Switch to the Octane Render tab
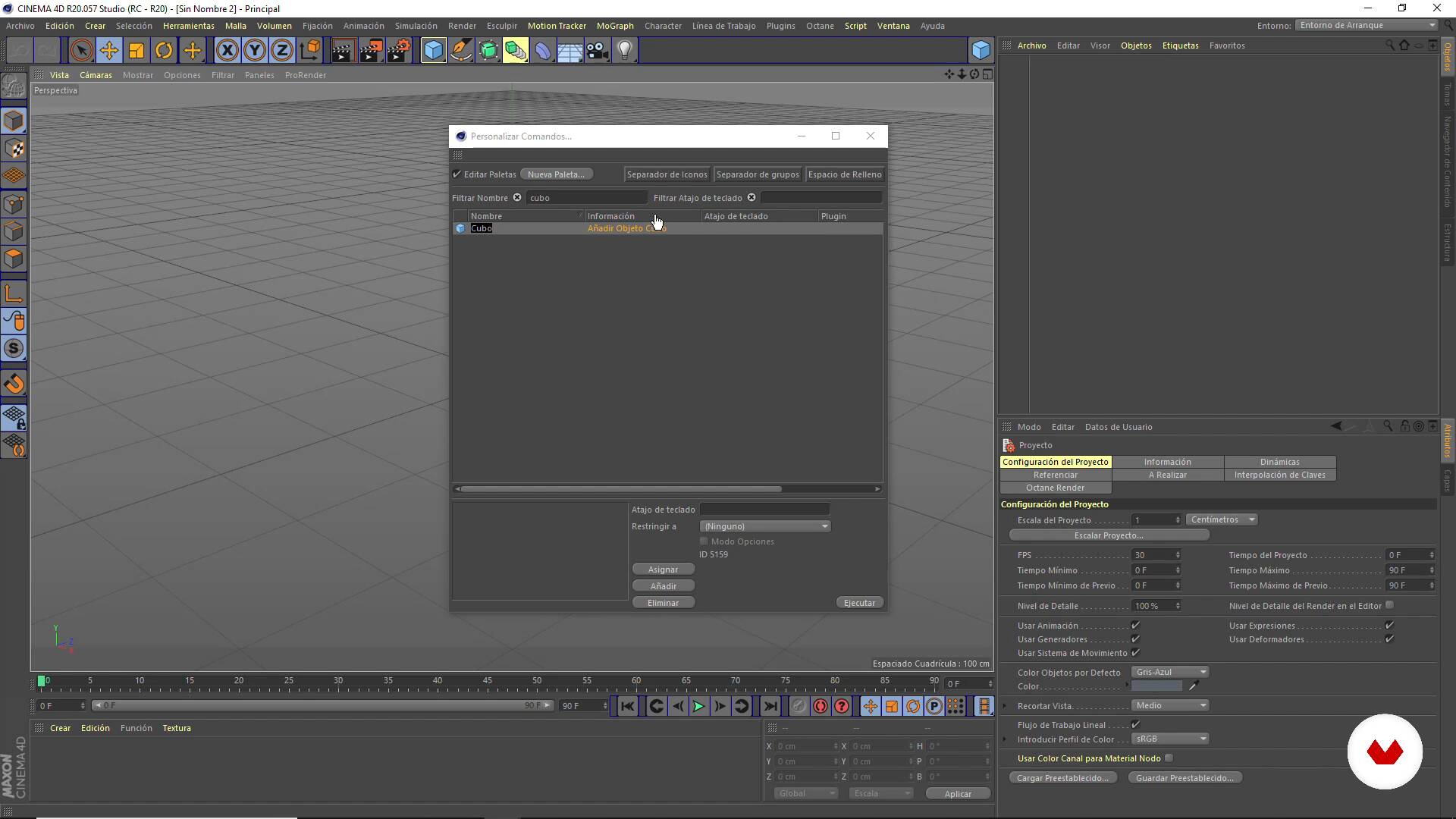 [1055, 488]
